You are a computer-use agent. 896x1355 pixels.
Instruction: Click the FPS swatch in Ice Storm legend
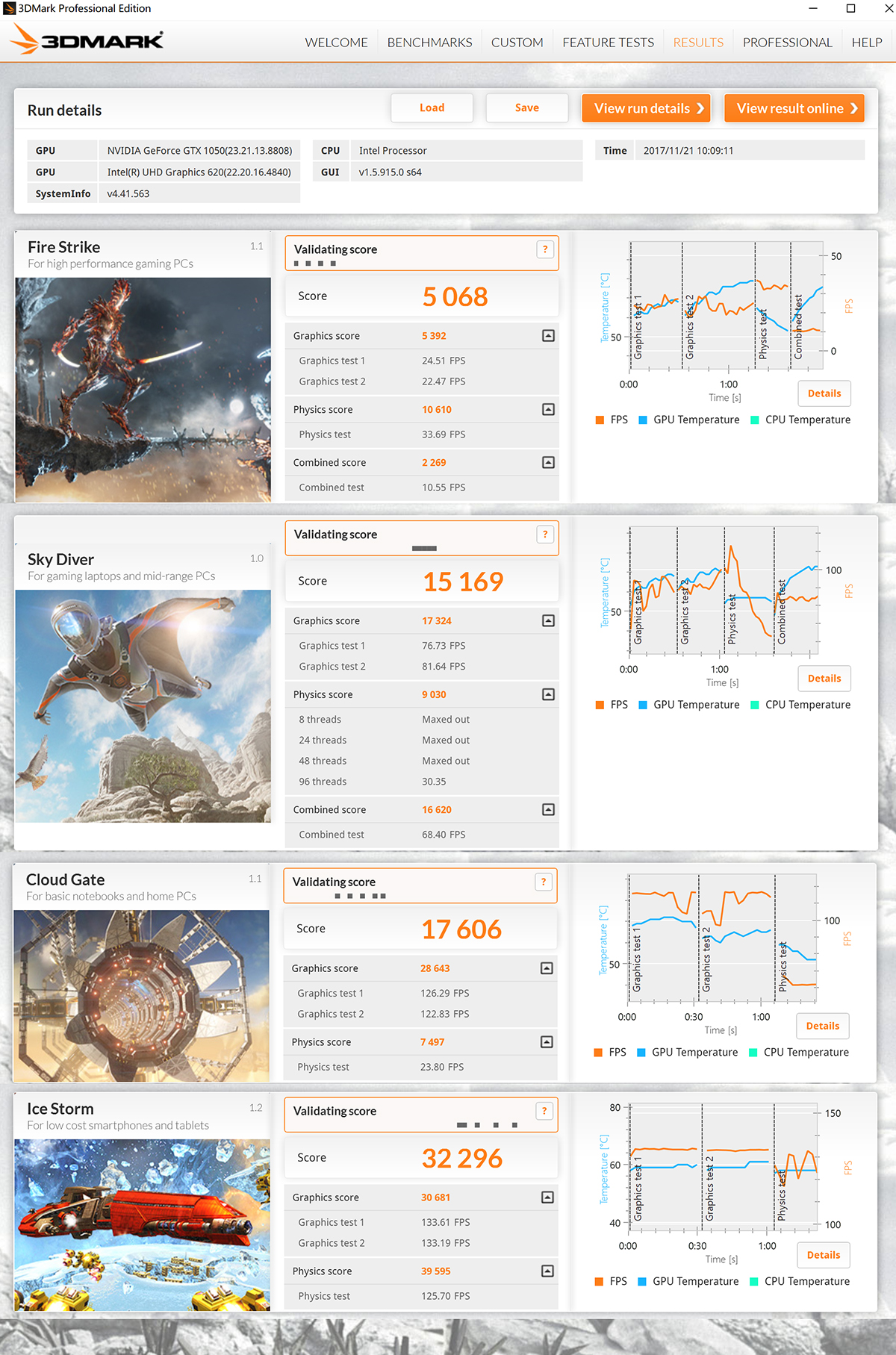[x=599, y=1282]
